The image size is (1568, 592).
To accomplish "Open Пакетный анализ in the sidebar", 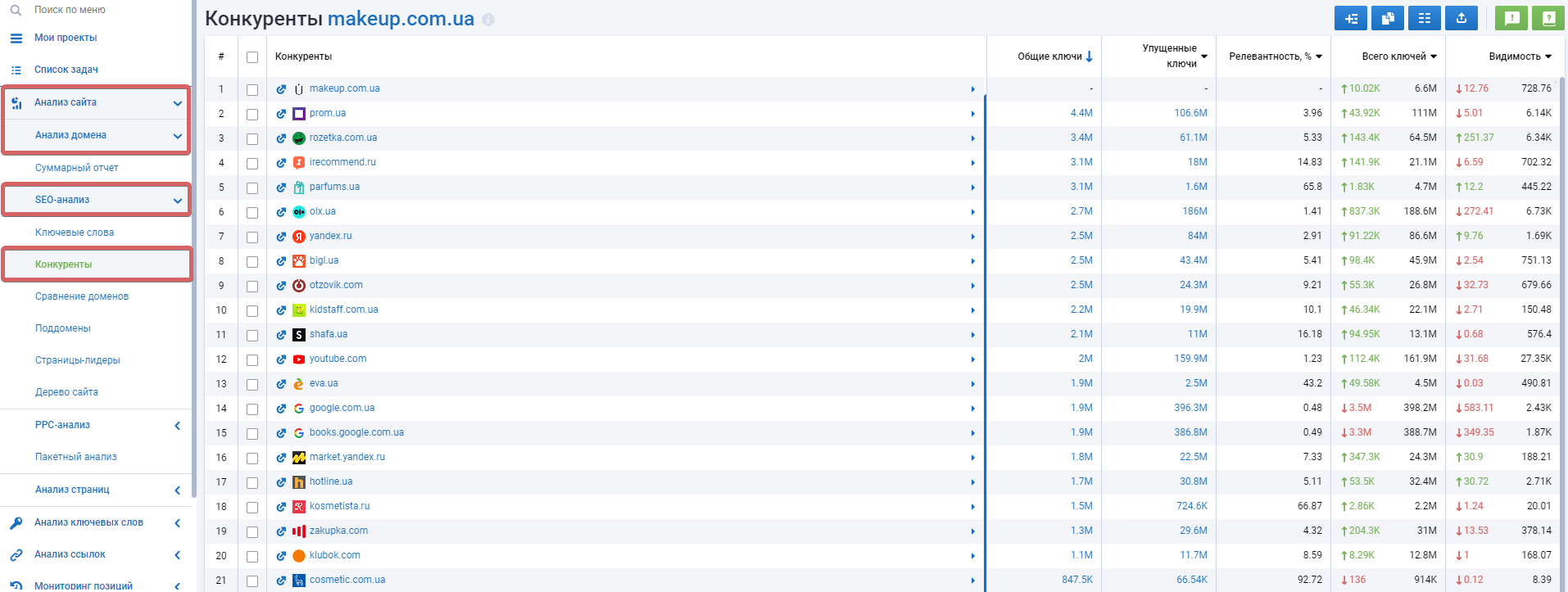I will 76,457.
